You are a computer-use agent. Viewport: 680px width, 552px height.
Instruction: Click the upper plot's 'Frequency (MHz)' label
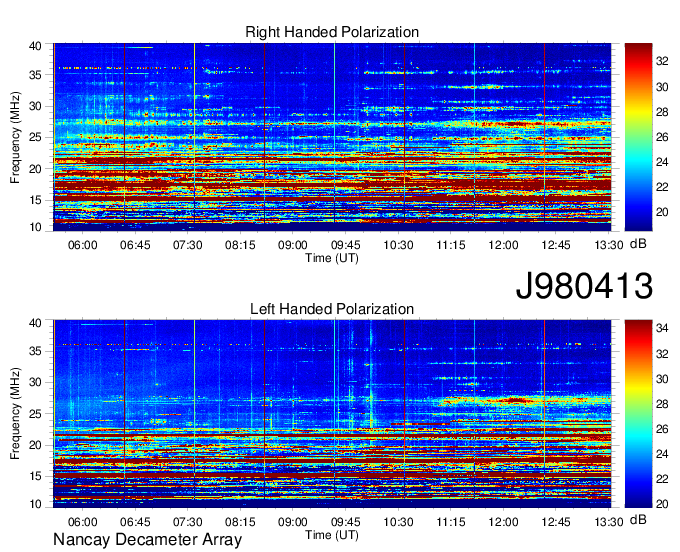click(x=15, y=137)
